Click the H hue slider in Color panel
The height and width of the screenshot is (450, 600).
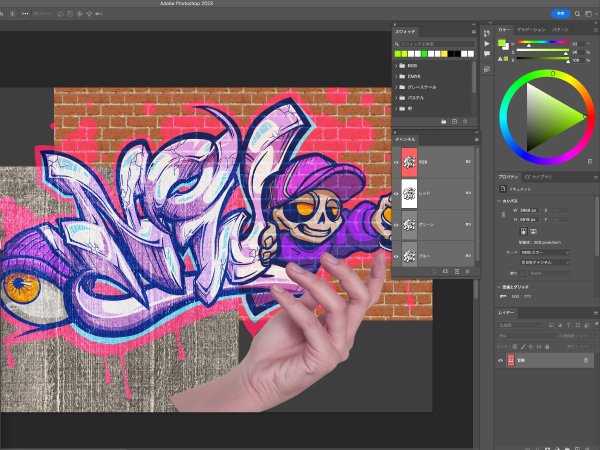(543, 42)
